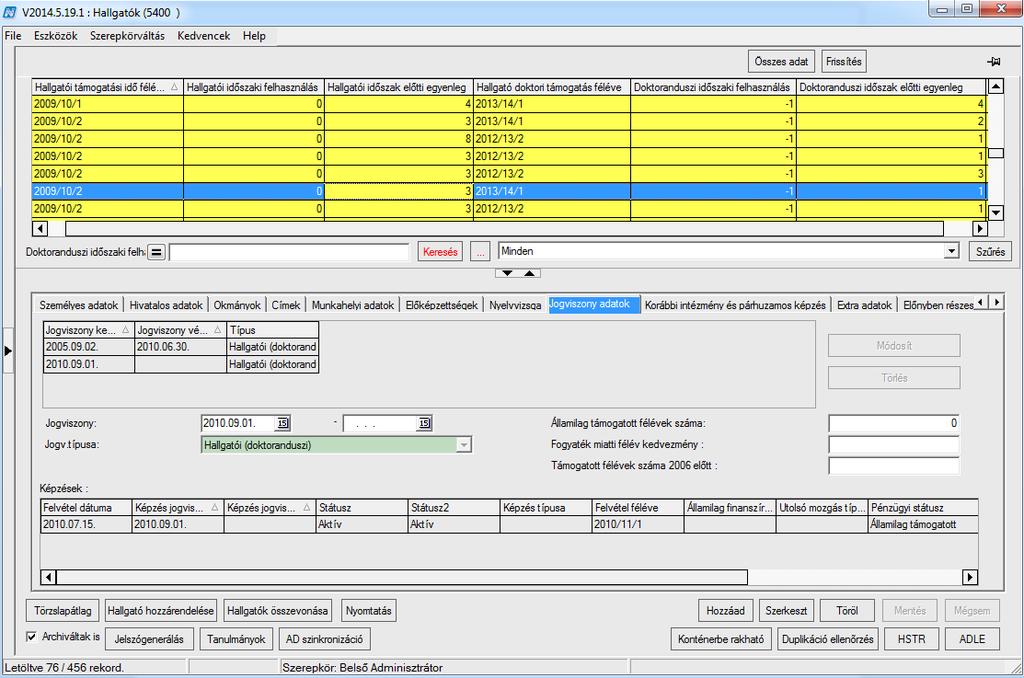Click Hallgató hozzárendelése button
Viewport: 1024px width, 678px height.
click(x=161, y=611)
